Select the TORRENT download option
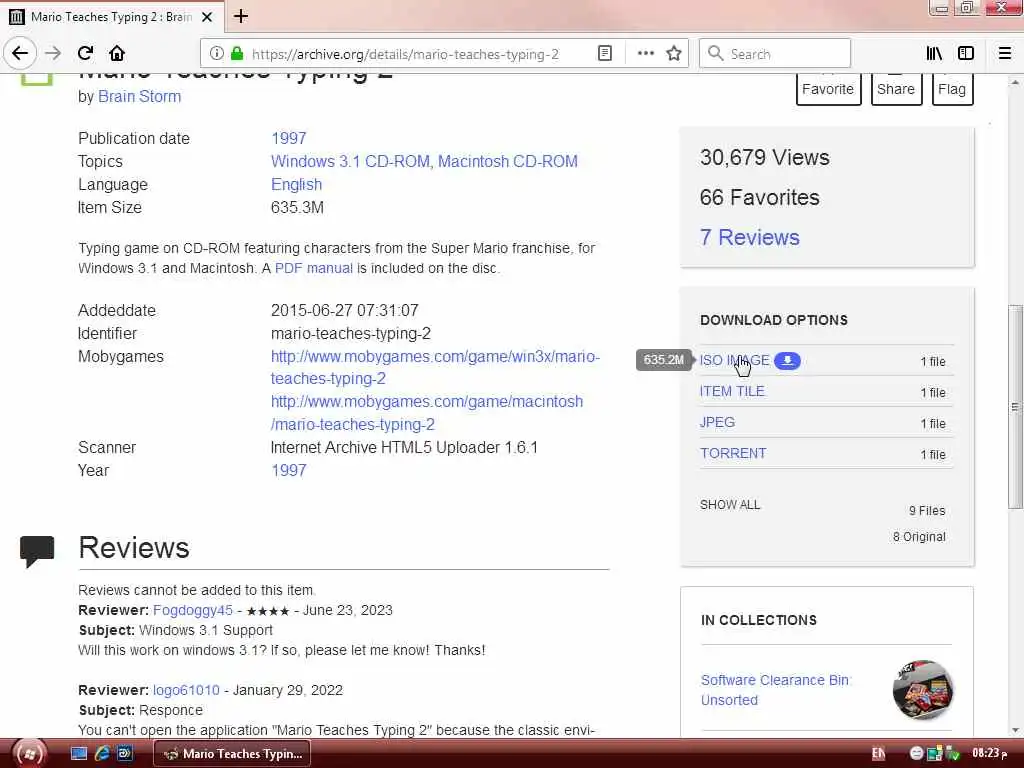Image resolution: width=1024 pixels, height=768 pixels. 733,453
